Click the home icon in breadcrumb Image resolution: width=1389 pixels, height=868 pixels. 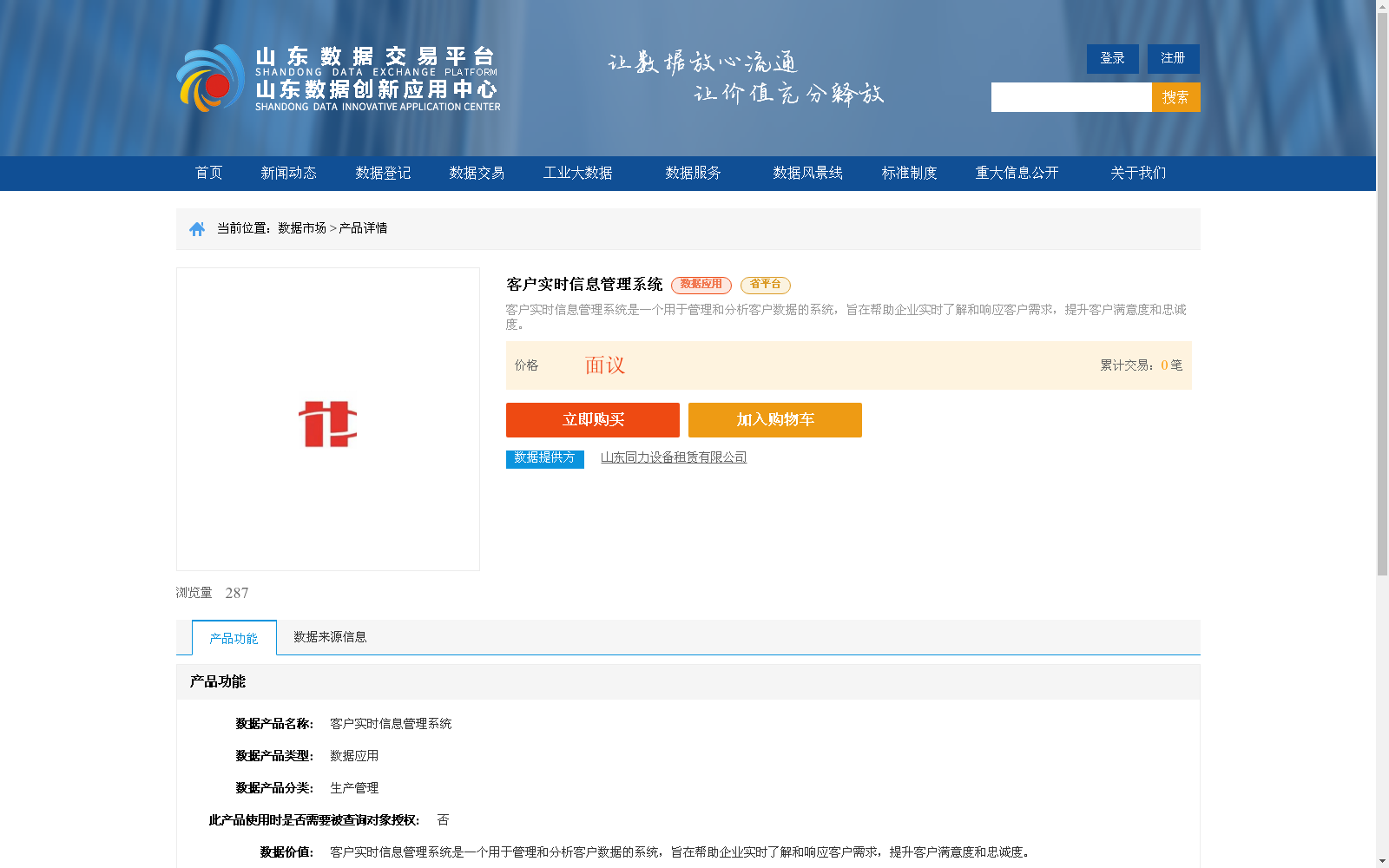coord(197,228)
